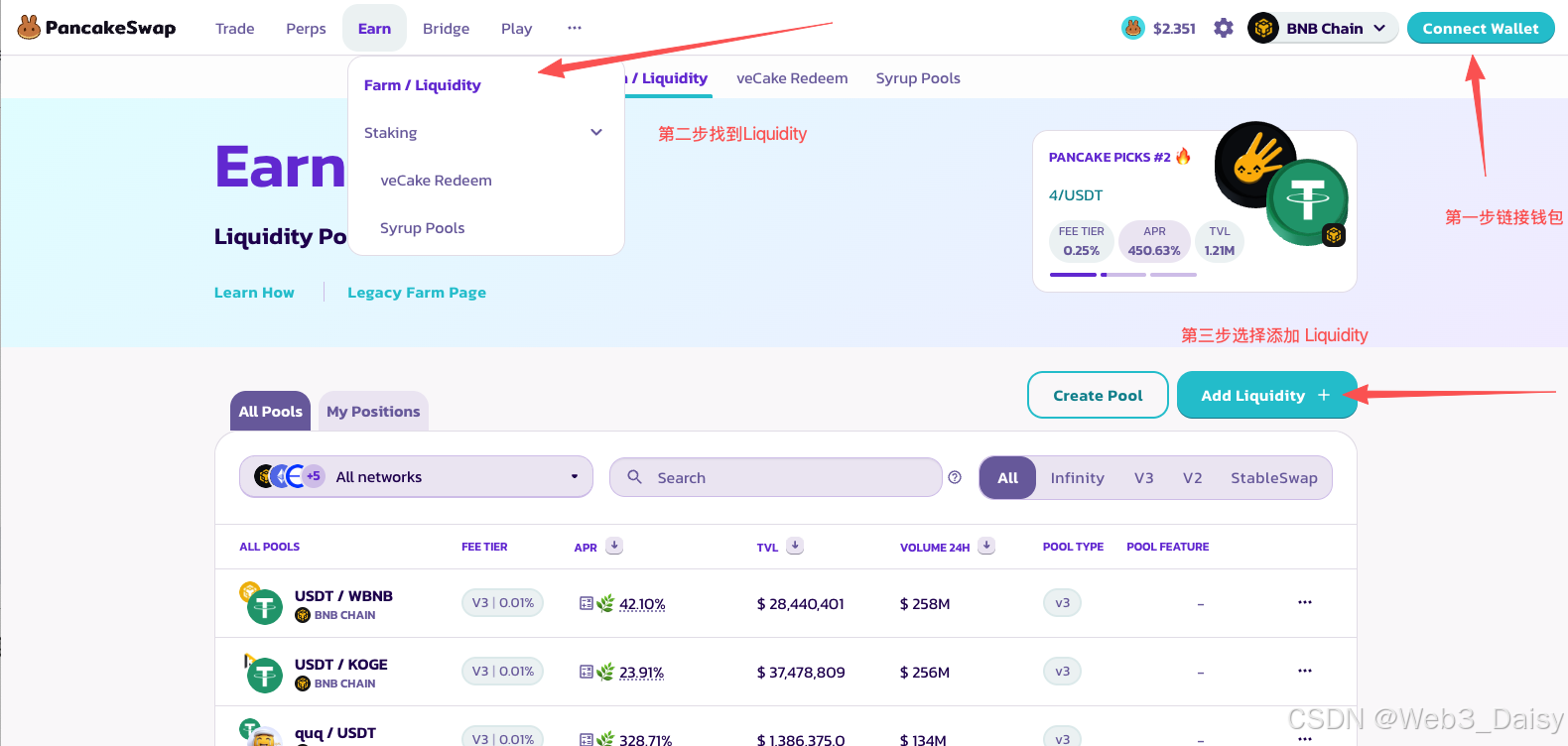Image resolution: width=1568 pixels, height=746 pixels.
Task: Click the PancakeSwap bunny logo
Action: click(x=29, y=28)
